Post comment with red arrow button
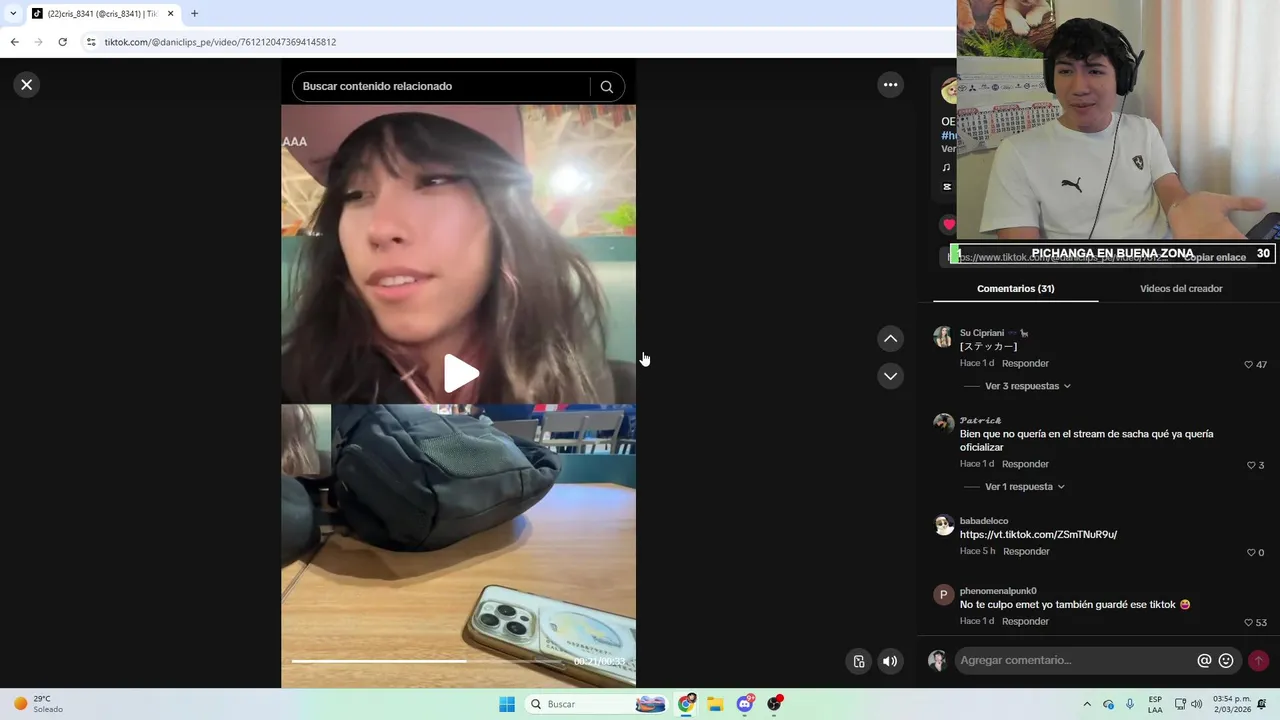This screenshot has width=1280, height=720. (1258, 661)
